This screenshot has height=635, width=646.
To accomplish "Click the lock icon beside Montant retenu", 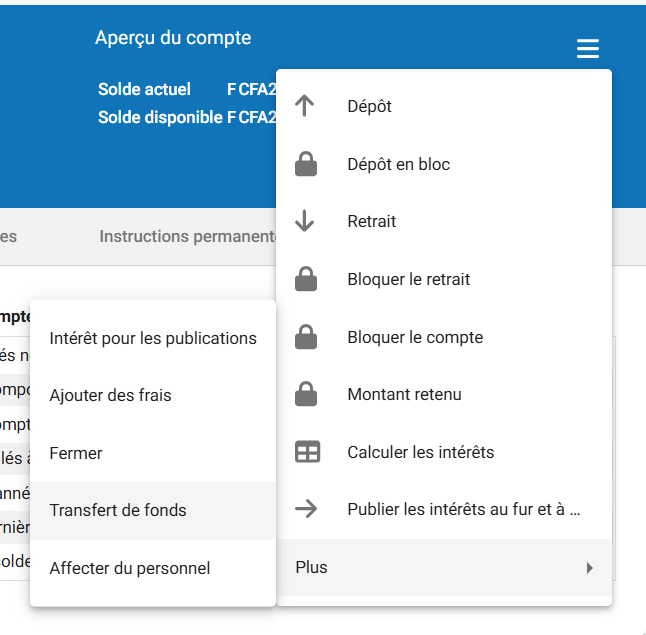I will click(306, 394).
